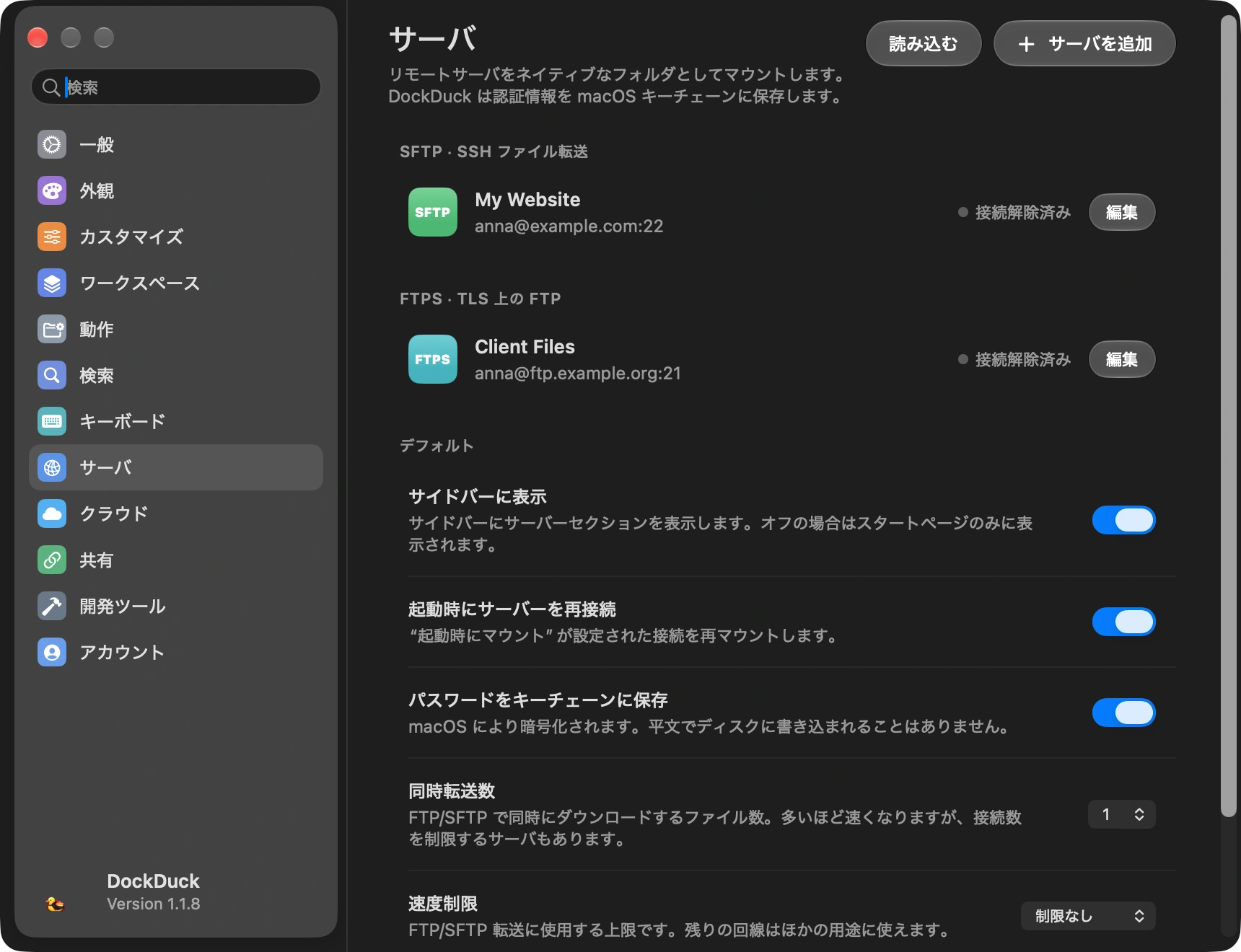The width and height of the screenshot is (1241, 952).
Task: Click the 一般 gear icon in sidebar
Action: coord(52,145)
